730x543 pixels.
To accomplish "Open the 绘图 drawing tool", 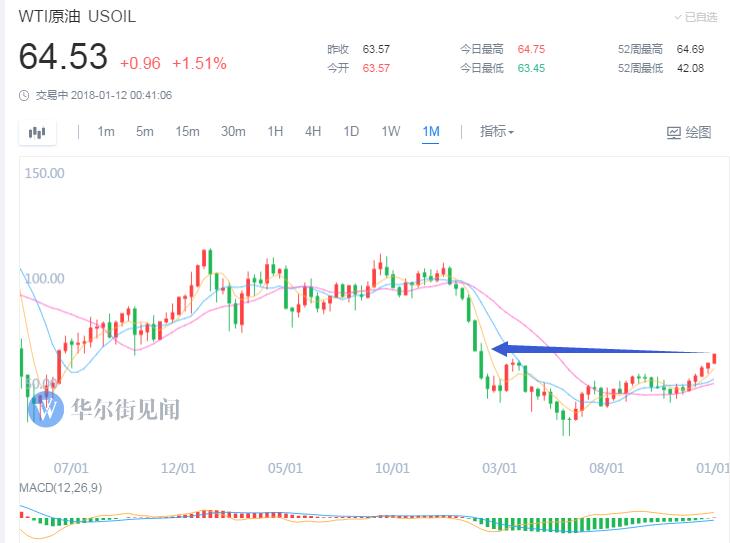I will [x=689, y=132].
